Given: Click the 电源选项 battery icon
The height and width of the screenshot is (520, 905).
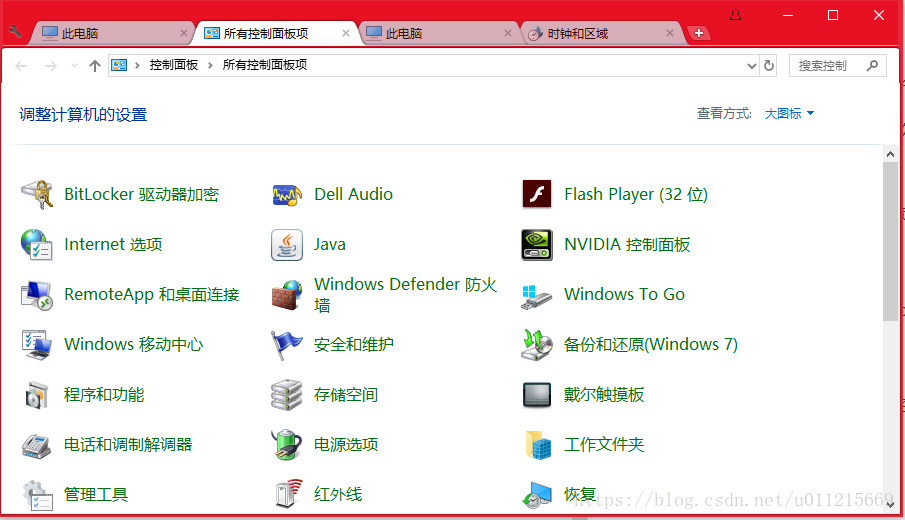Looking at the screenshot, I should click(x=287, y=444).
